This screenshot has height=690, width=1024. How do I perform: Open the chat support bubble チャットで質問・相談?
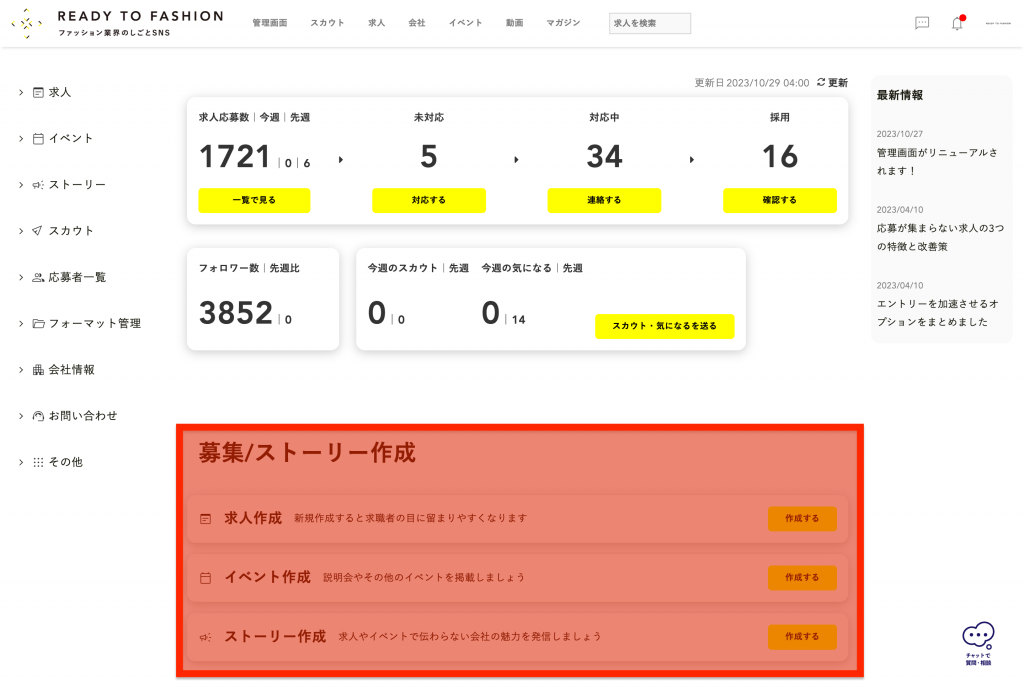click(978, 642)
